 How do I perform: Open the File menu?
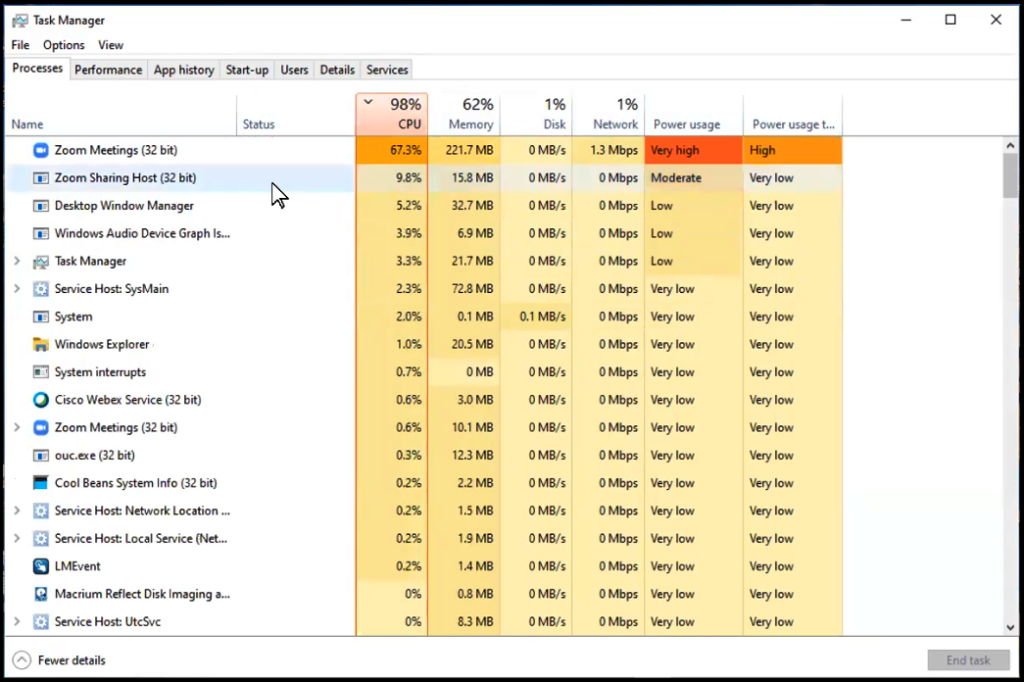coord(20,45)
